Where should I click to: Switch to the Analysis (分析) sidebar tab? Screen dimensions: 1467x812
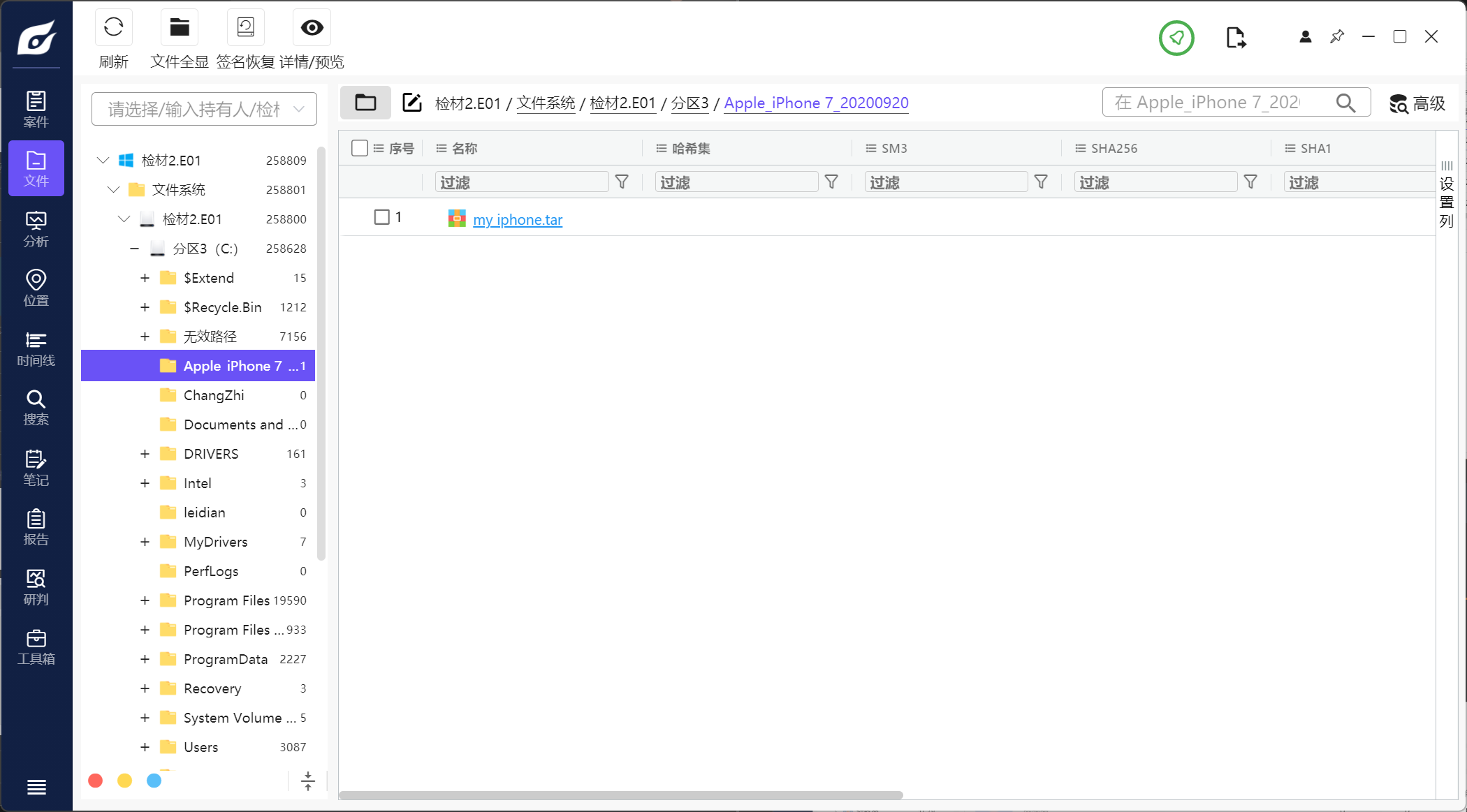pyautogui.click(x=36, y=229)
